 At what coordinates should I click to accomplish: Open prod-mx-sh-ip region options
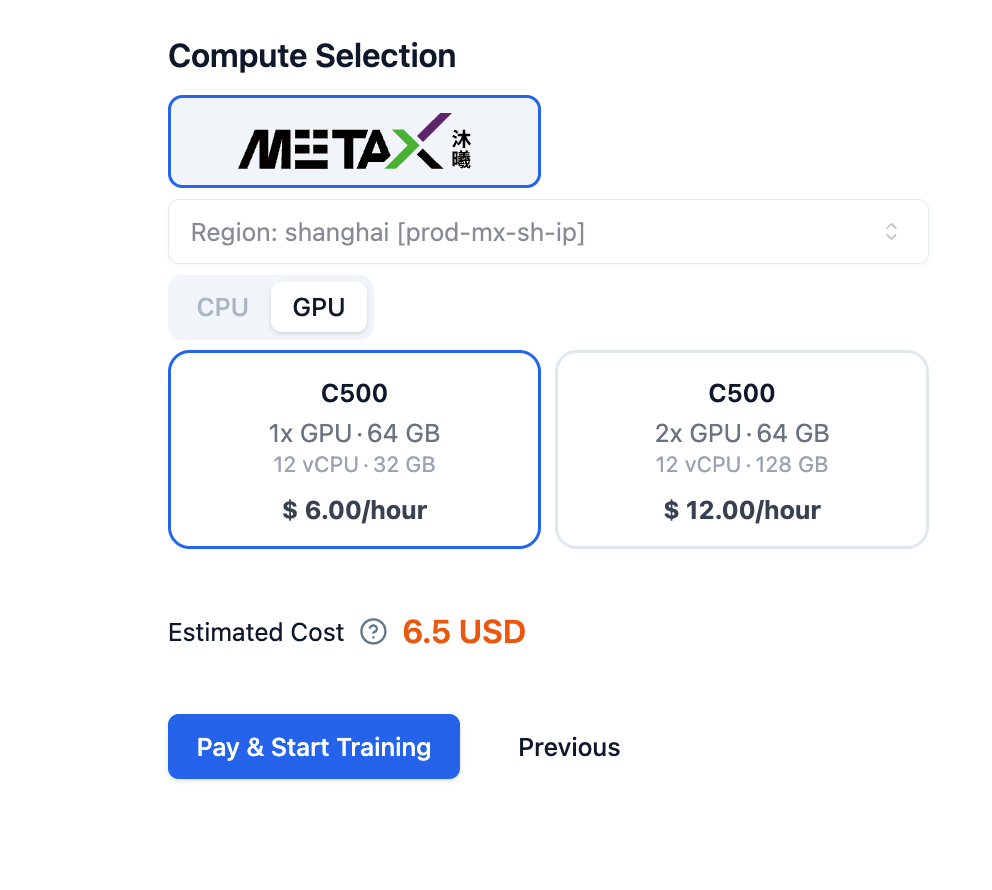coord(548,231)
